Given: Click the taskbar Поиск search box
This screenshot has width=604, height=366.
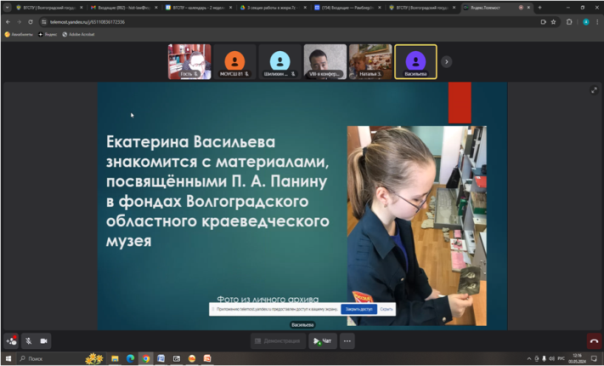Looking at the screenshot, I should tap(60, 359).
